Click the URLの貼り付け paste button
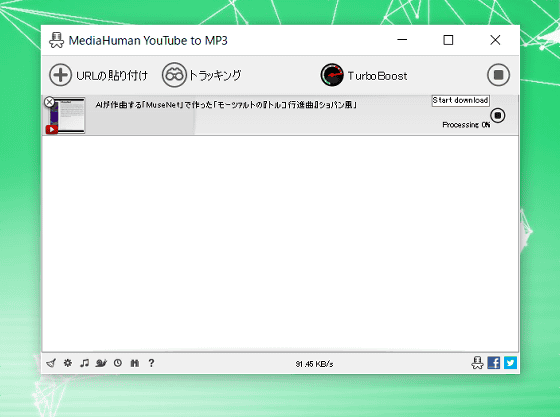 (98, 75)
